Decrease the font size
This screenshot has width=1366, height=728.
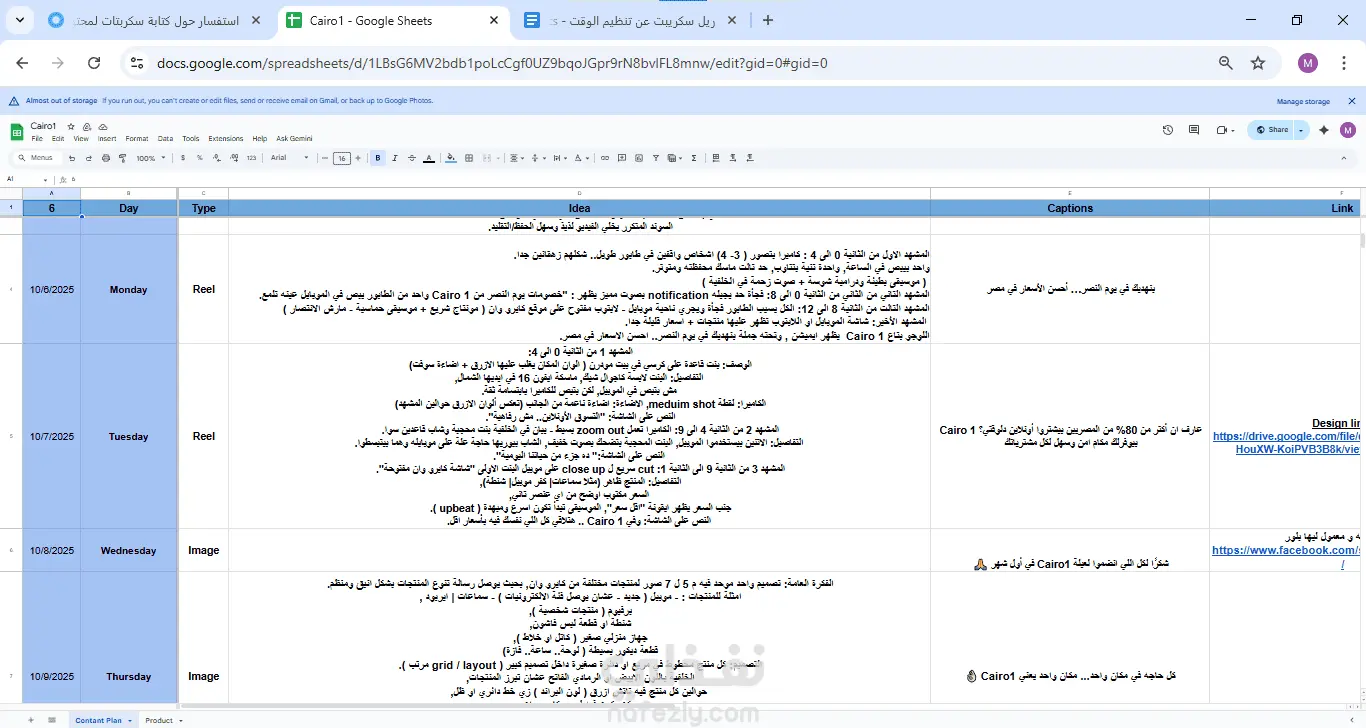325,158
